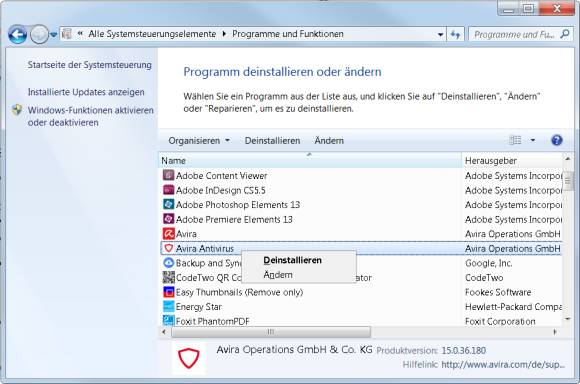
Task: Go back with the blue arrow button
Action: pyautogui.click(x=17, y=35)
